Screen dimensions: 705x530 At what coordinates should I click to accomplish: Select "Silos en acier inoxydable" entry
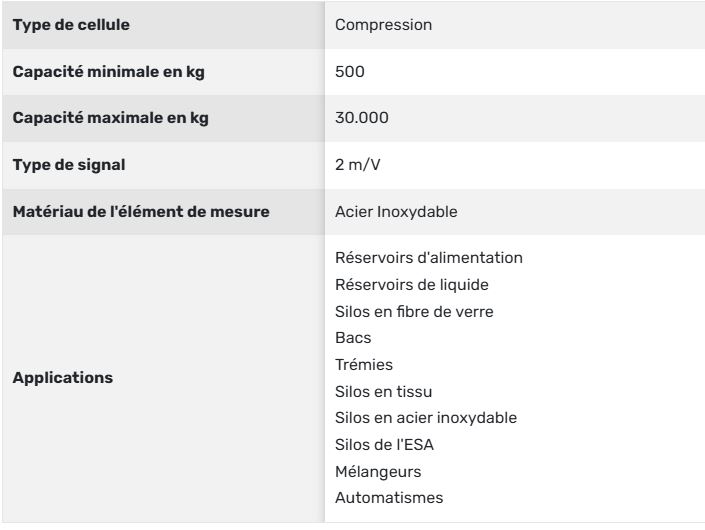(x=426, y=418)
